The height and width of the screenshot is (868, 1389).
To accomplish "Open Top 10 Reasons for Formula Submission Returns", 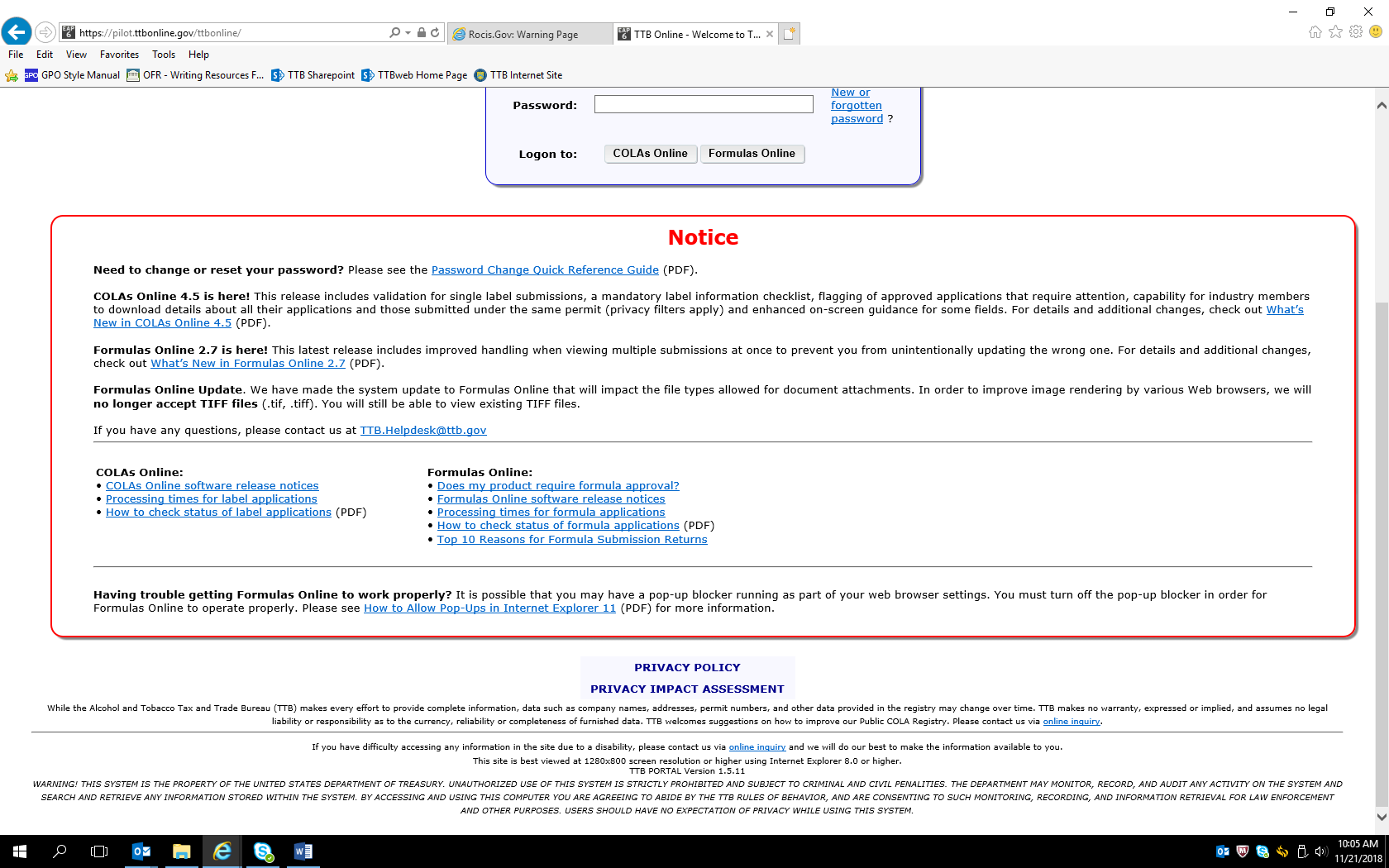I will coord(572,540).
